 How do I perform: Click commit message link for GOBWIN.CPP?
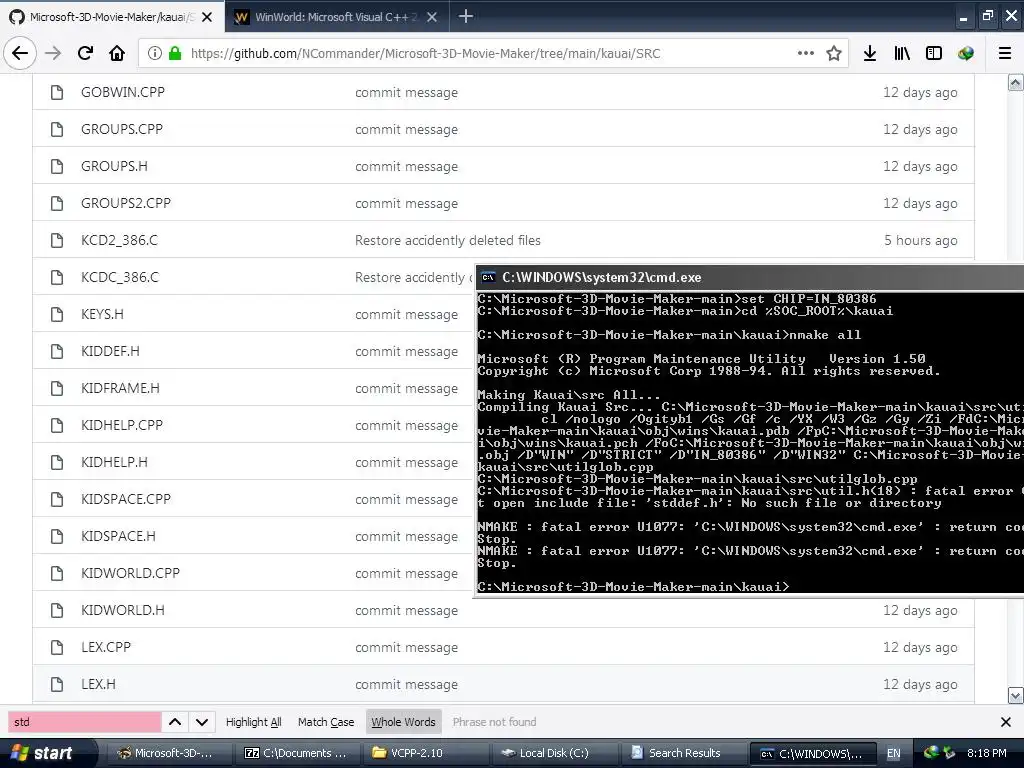point(406,93)
